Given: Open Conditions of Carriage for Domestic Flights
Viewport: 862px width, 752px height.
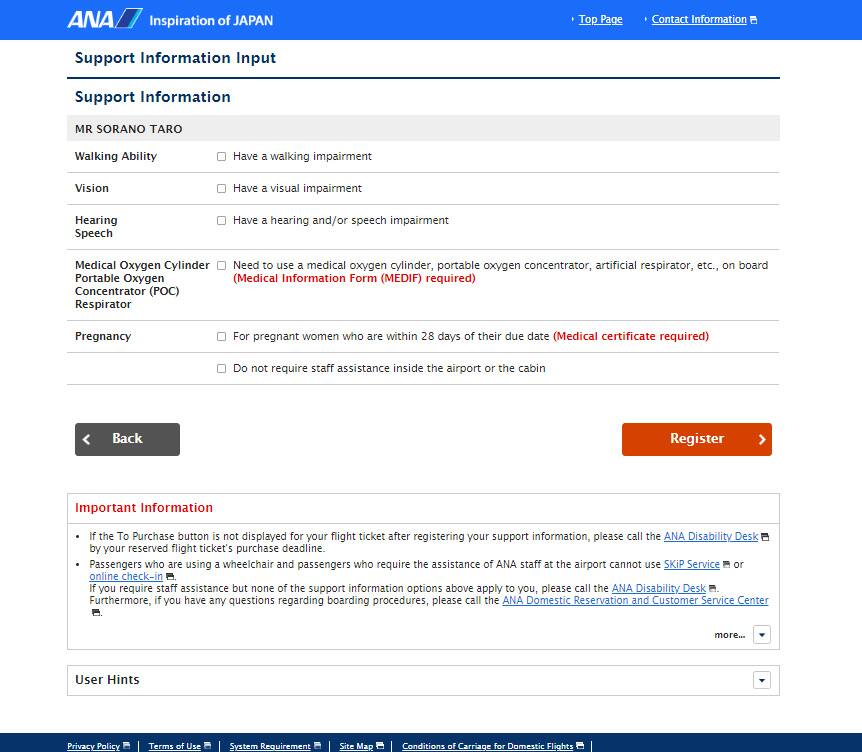Looking at the screenshot, I should (487, 746).
